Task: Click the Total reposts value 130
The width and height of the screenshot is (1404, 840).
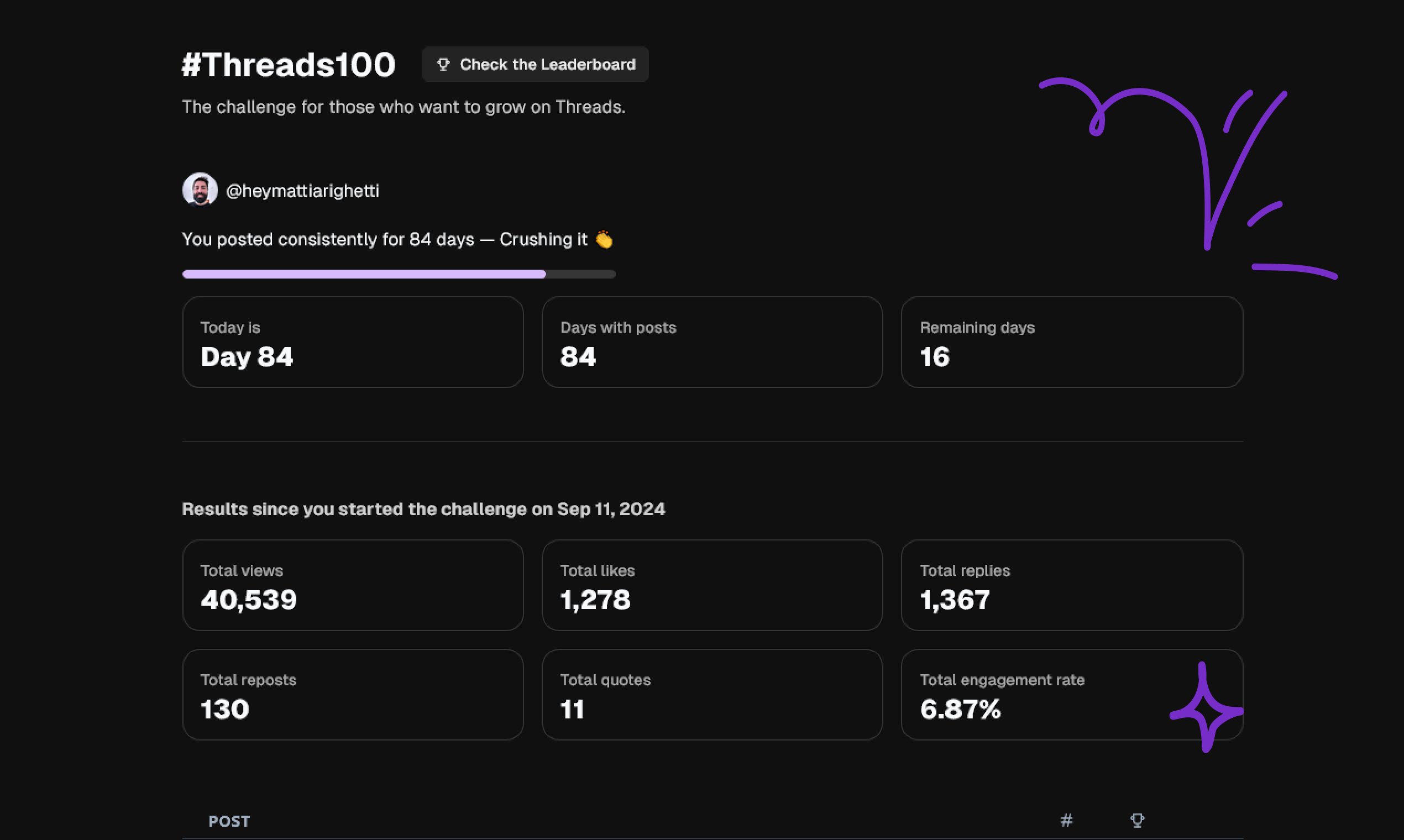Action: [x=225, y=708]
